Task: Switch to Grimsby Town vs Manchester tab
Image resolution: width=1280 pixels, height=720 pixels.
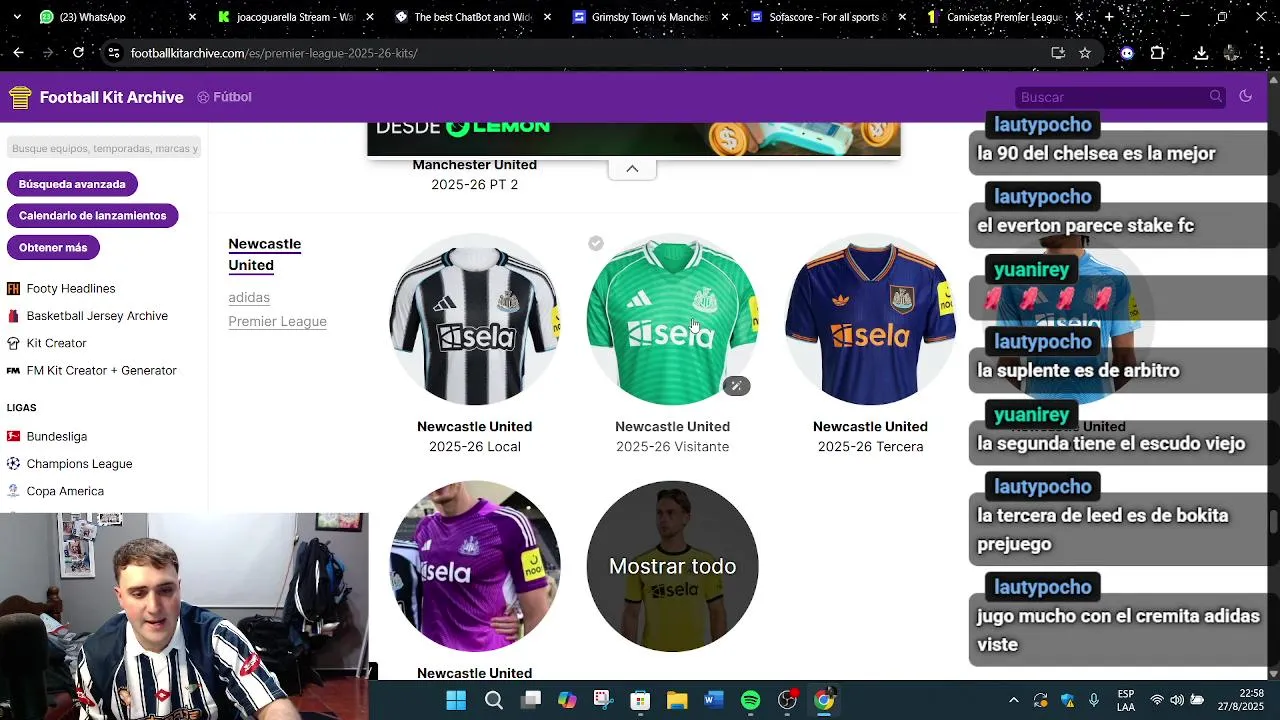Action: click(650, 17)
